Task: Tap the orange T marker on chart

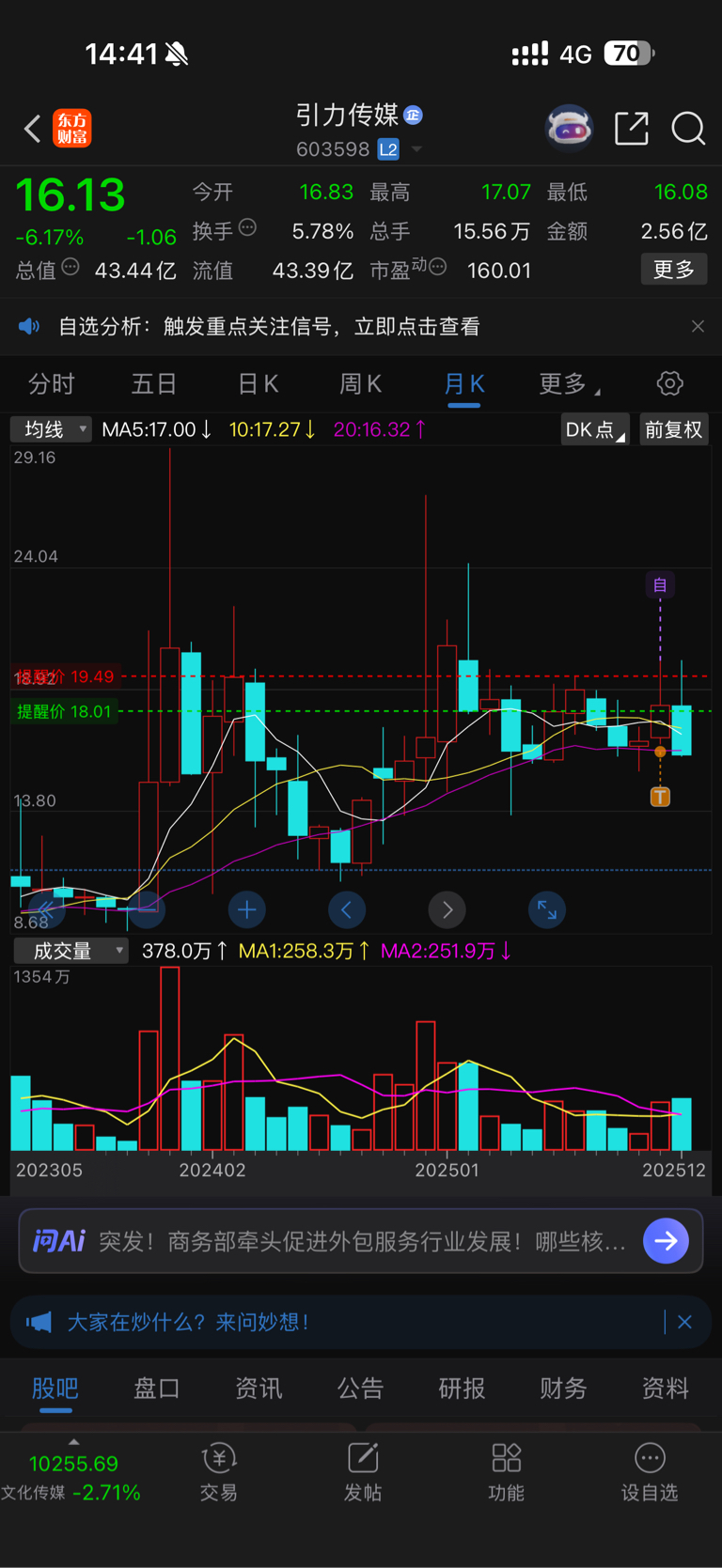Action: pos(660,797)
